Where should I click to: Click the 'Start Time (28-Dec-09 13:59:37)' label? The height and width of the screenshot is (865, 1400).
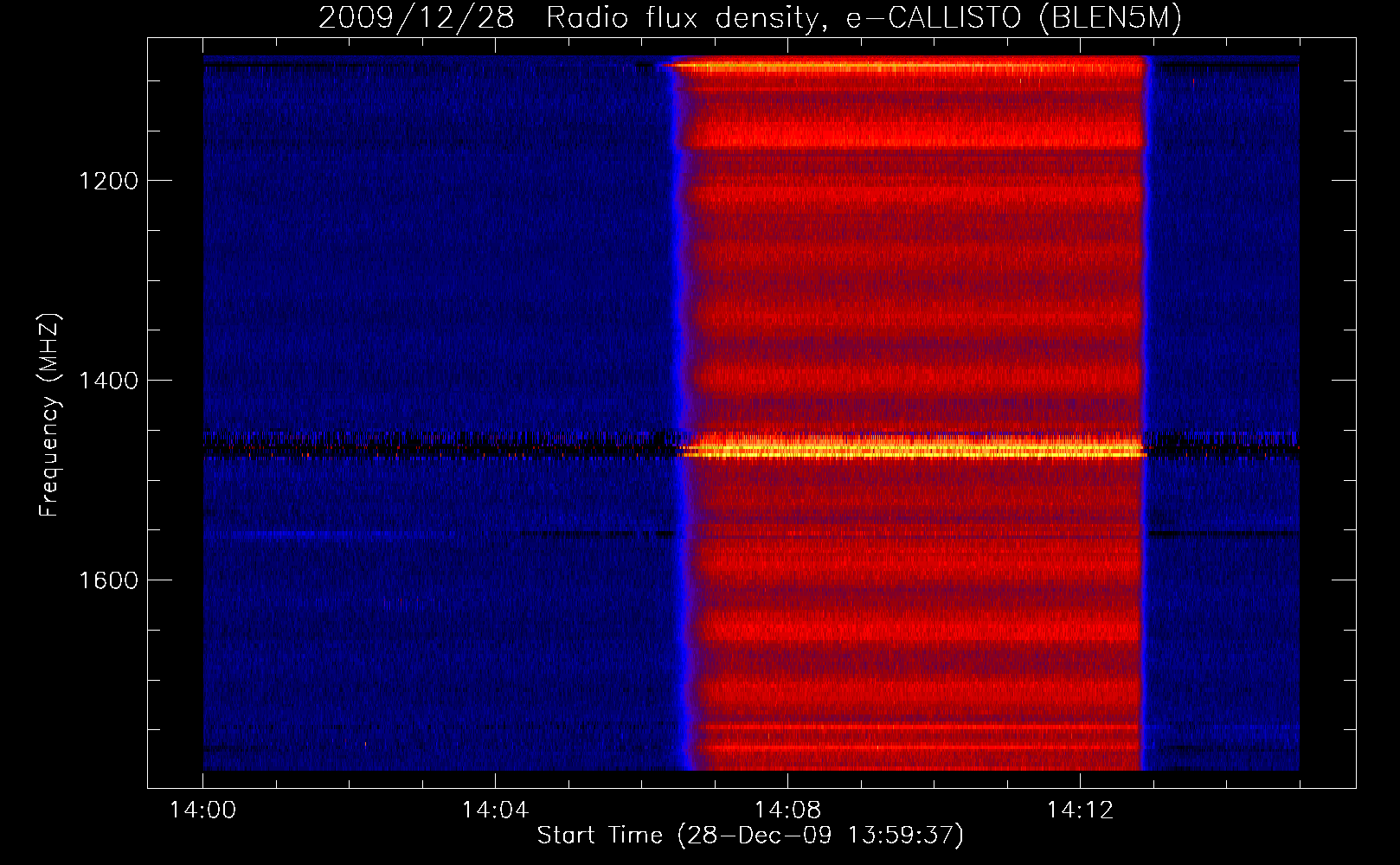coord(750,836)
